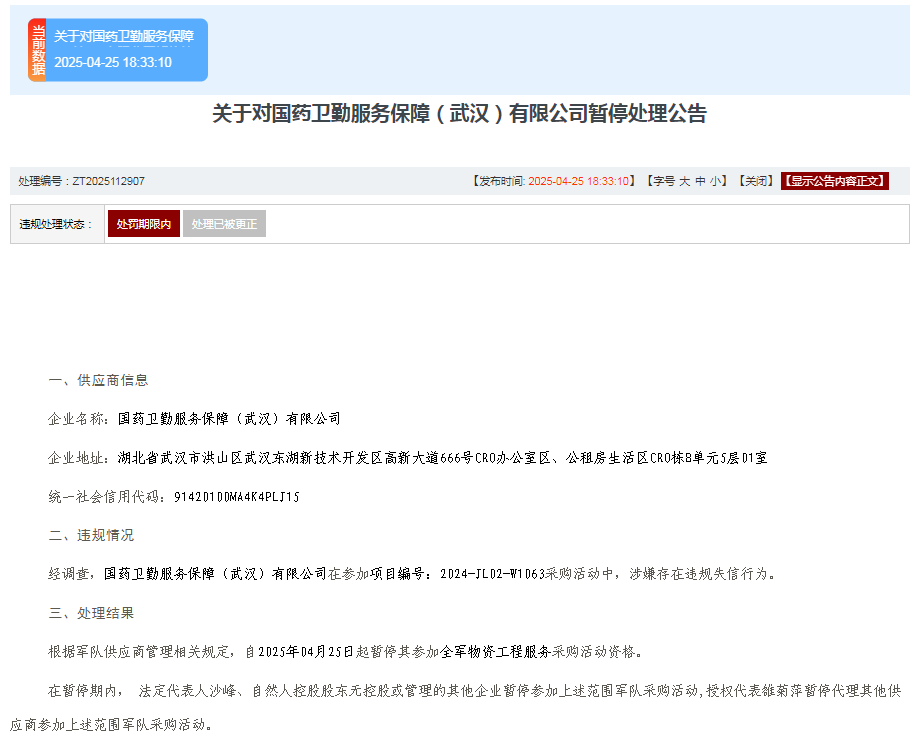Click the red 发布时间 timestamp
Image resolution: width=918 pixels, height=740 pixels.
point(578,181)
